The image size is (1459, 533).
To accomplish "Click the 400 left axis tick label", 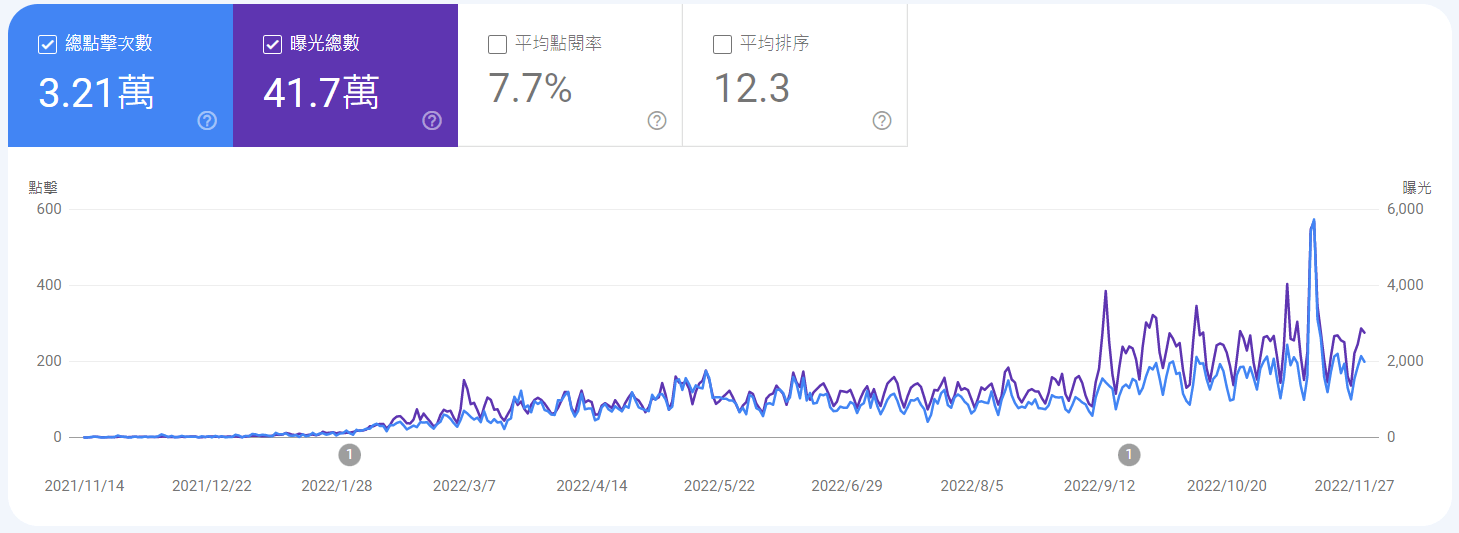I will (x=50, y=285).
